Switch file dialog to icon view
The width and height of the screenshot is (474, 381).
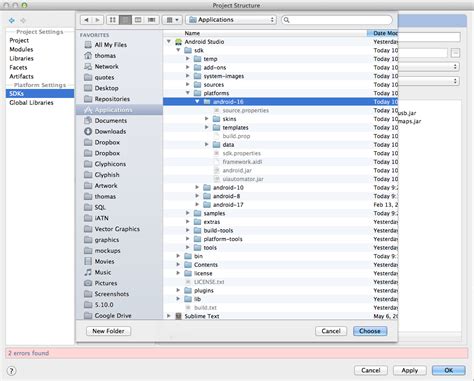point(113,20)
